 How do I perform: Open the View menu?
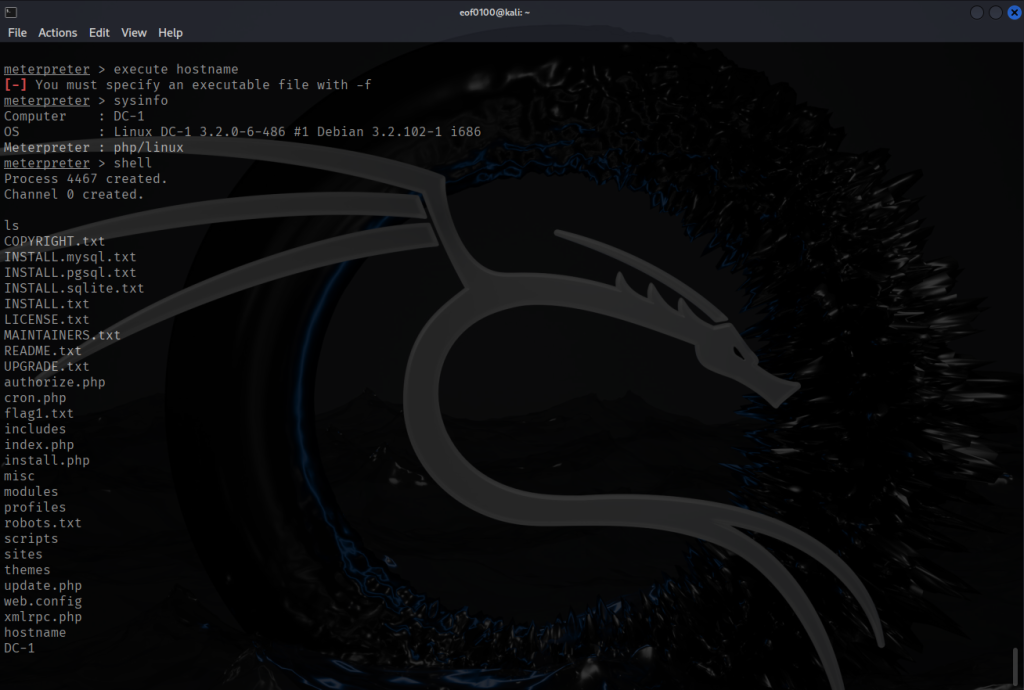[134, 33]
